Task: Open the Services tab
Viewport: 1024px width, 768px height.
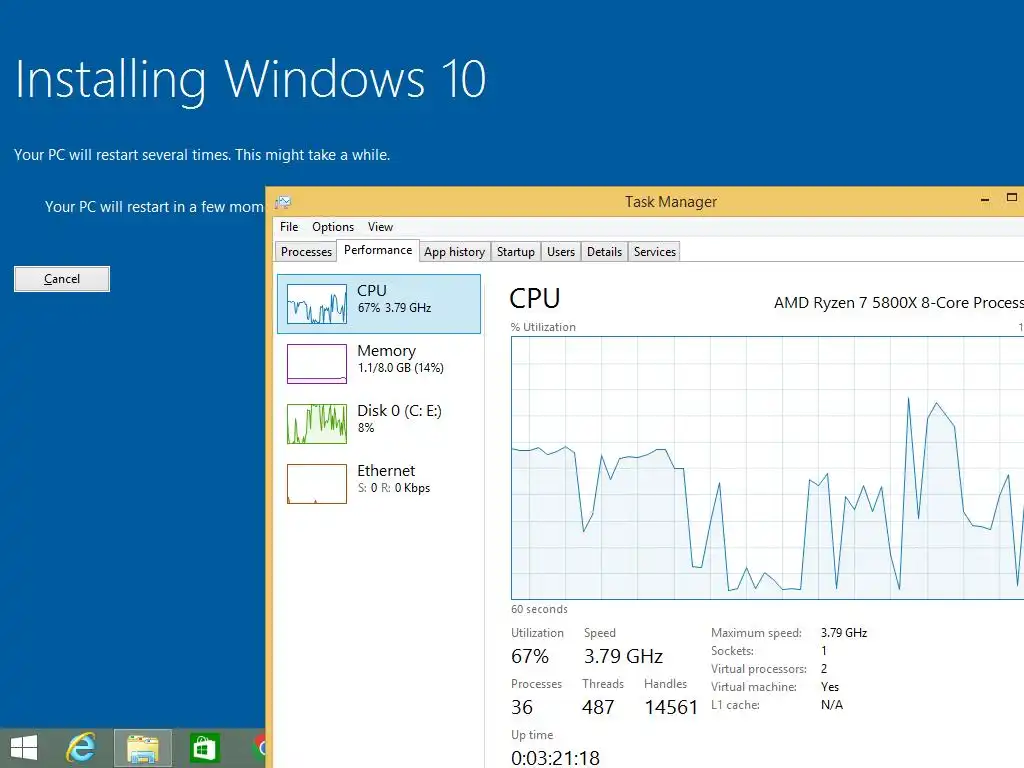Action: point(654,251)
